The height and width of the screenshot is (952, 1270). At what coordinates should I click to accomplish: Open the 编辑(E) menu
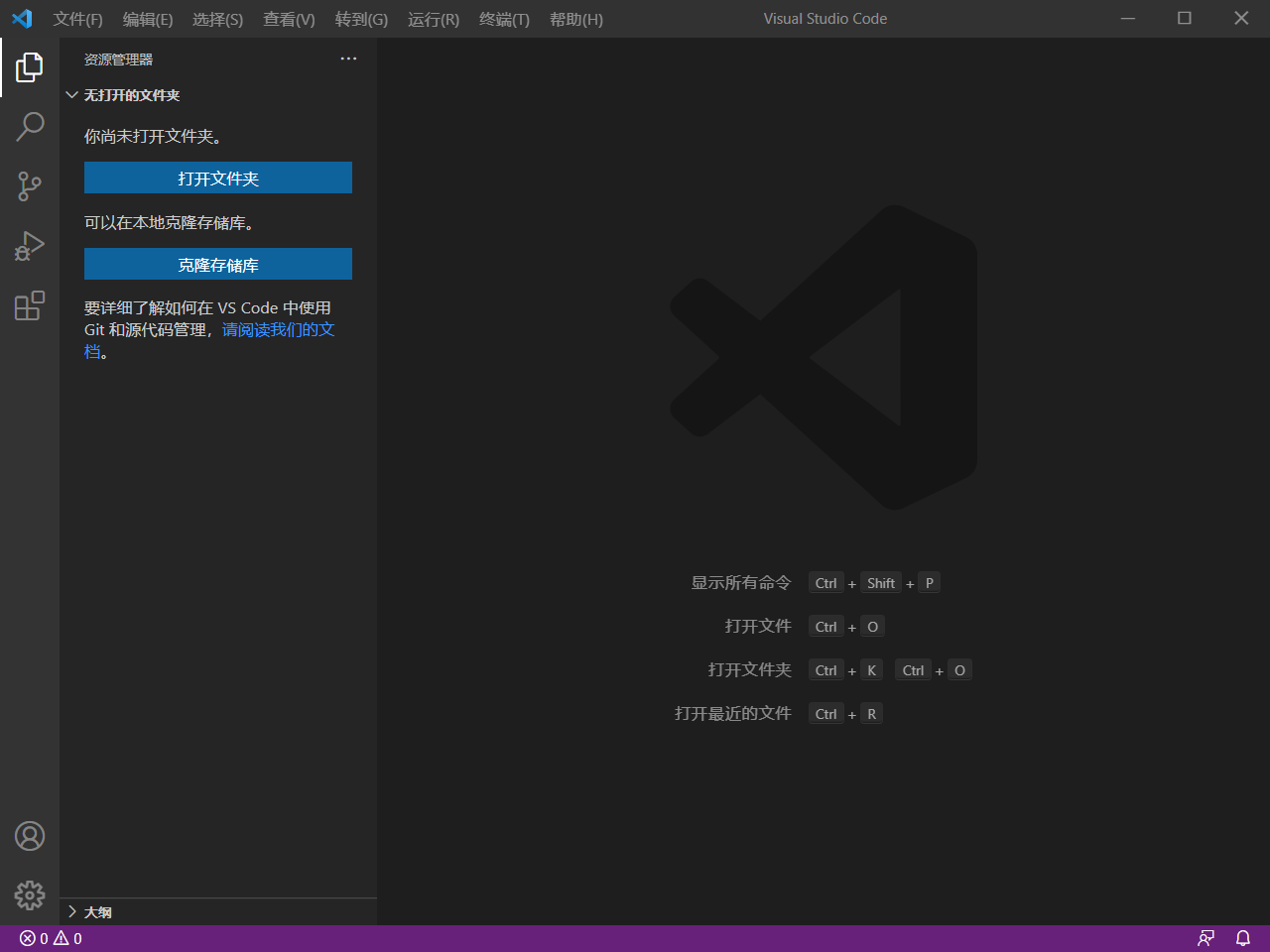click(x=148, y=19)
